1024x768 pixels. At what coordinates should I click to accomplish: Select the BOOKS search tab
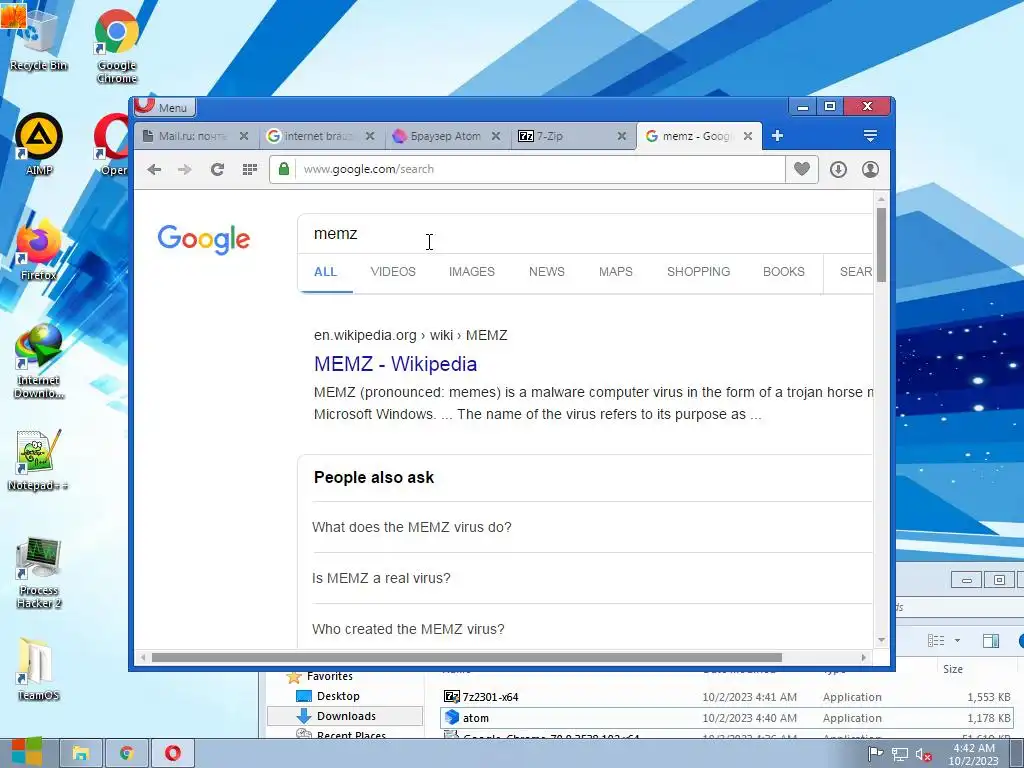(x=784, y=272)
